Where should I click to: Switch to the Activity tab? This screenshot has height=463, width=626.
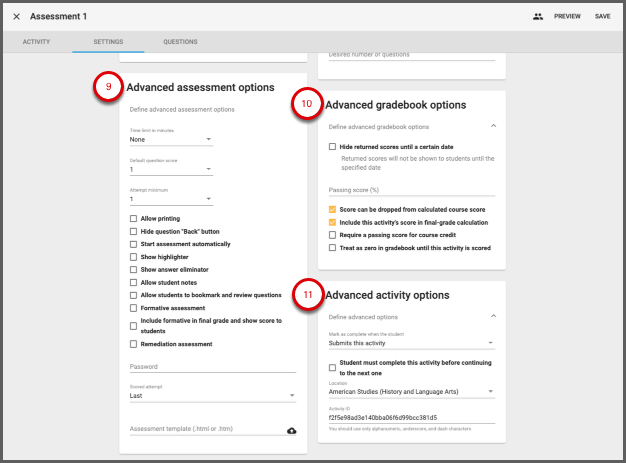point(37,42)
